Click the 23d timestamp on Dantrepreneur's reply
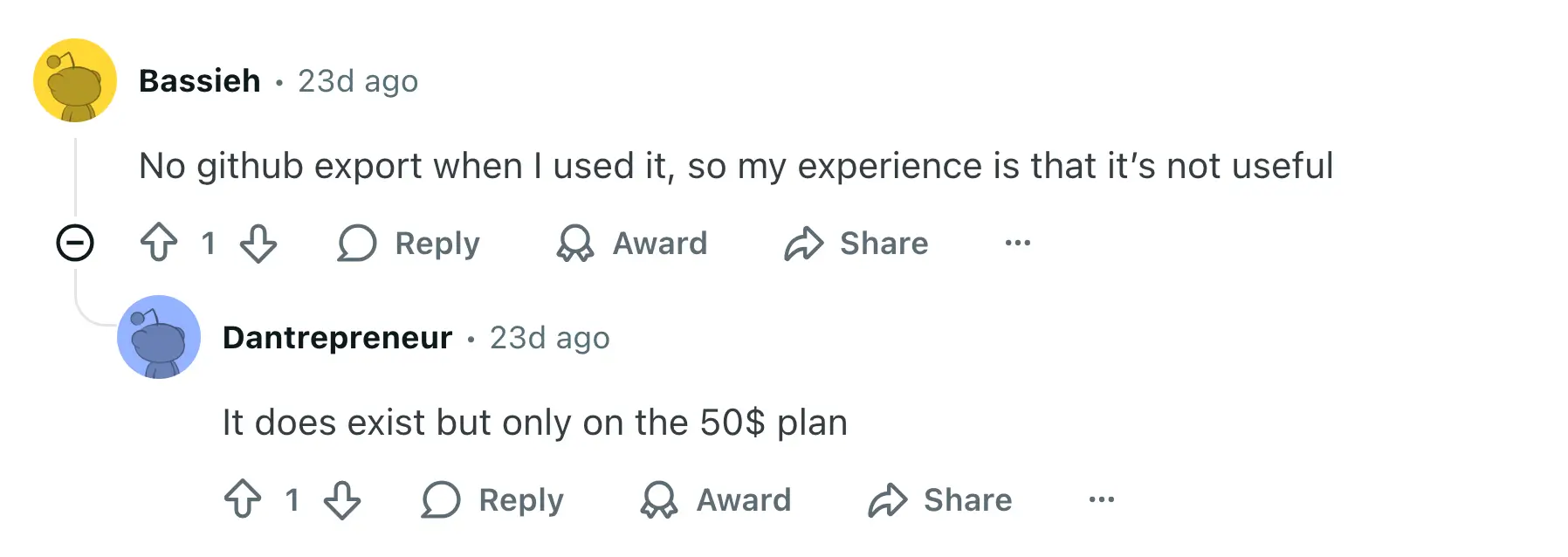 (x=549, y=338)
